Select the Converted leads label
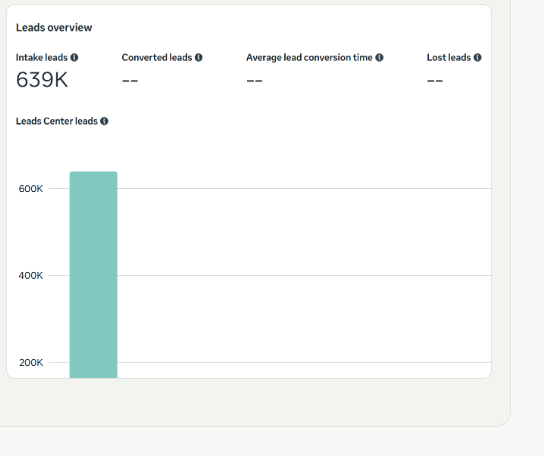Viewport: 544px width, 456px height. click(x=157, y=58)
